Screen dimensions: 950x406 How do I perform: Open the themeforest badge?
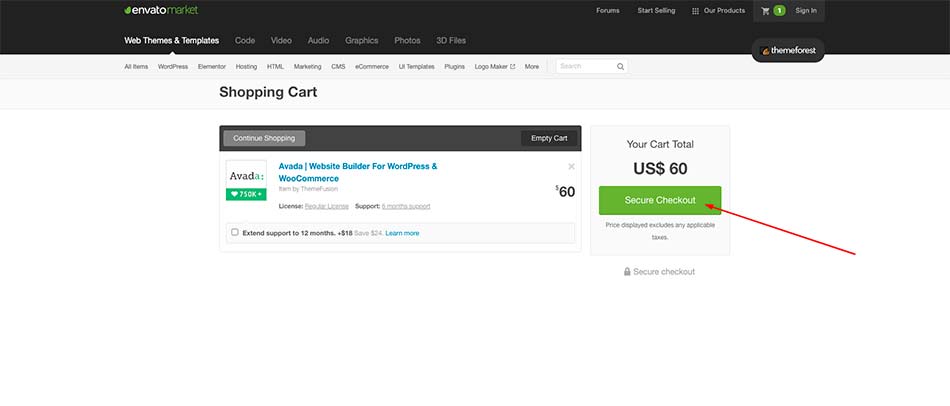point(788,51)
